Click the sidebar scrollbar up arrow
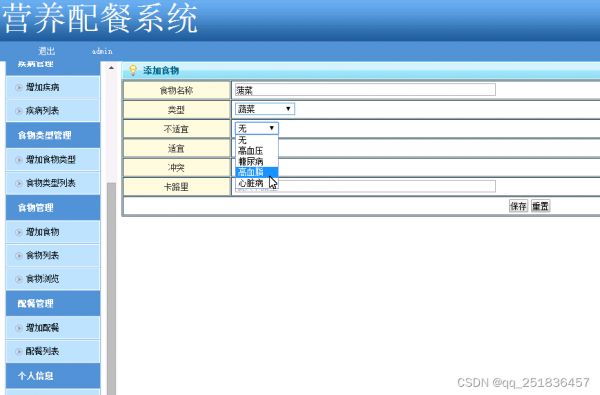Screen dimensions: 600x395 tap(111, 68)
